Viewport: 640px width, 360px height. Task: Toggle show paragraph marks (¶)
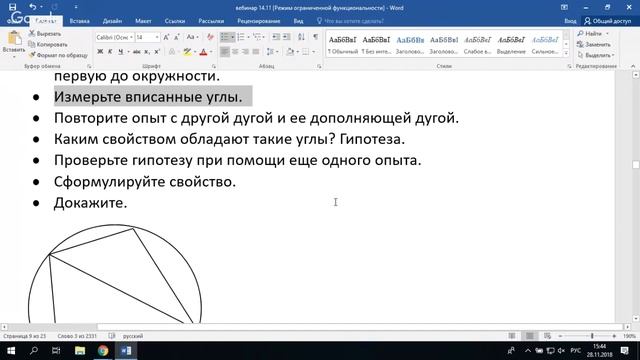316,37
